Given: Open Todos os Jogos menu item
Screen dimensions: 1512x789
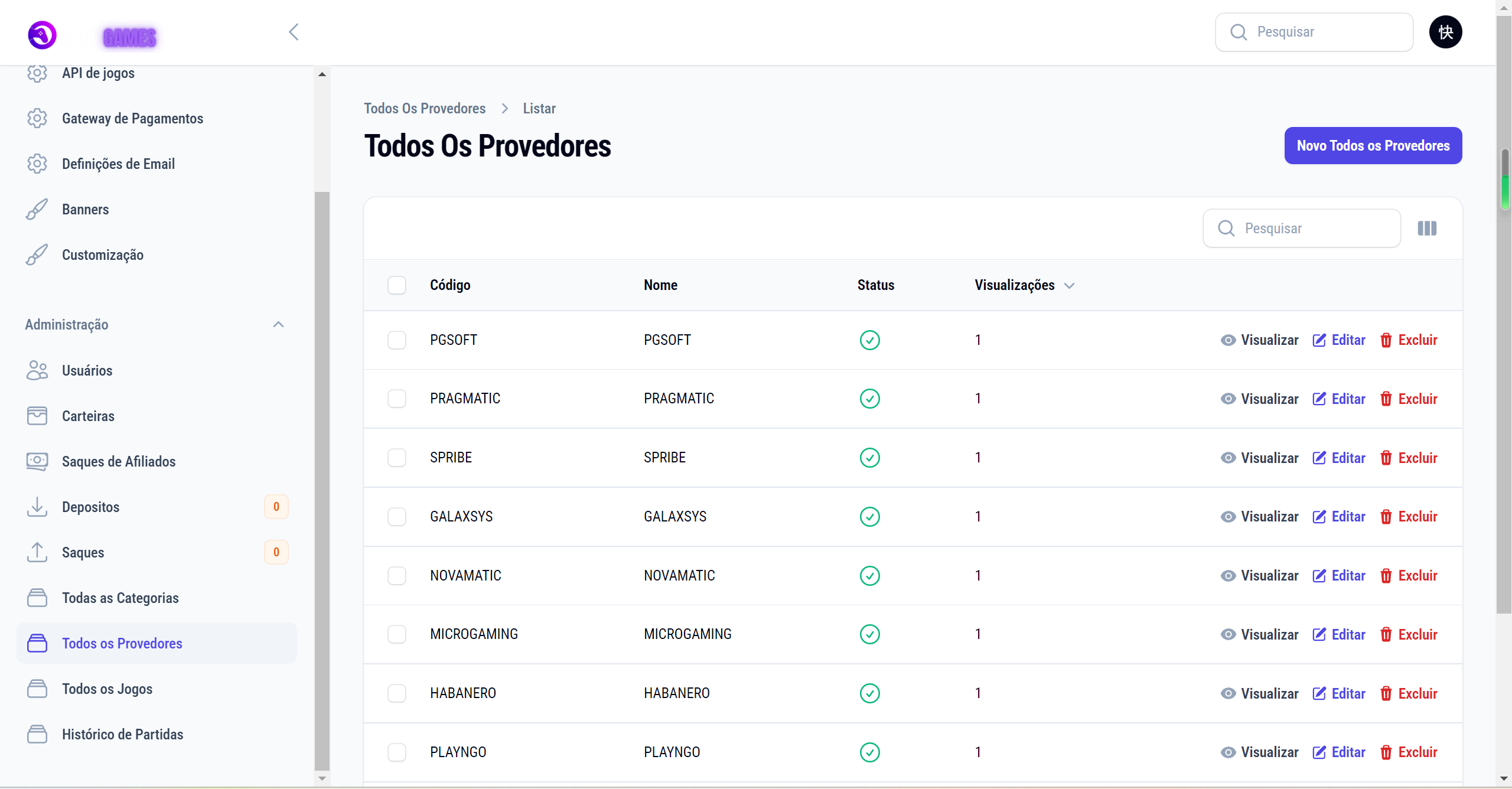Looking at the screenshot, I should 107,689.
